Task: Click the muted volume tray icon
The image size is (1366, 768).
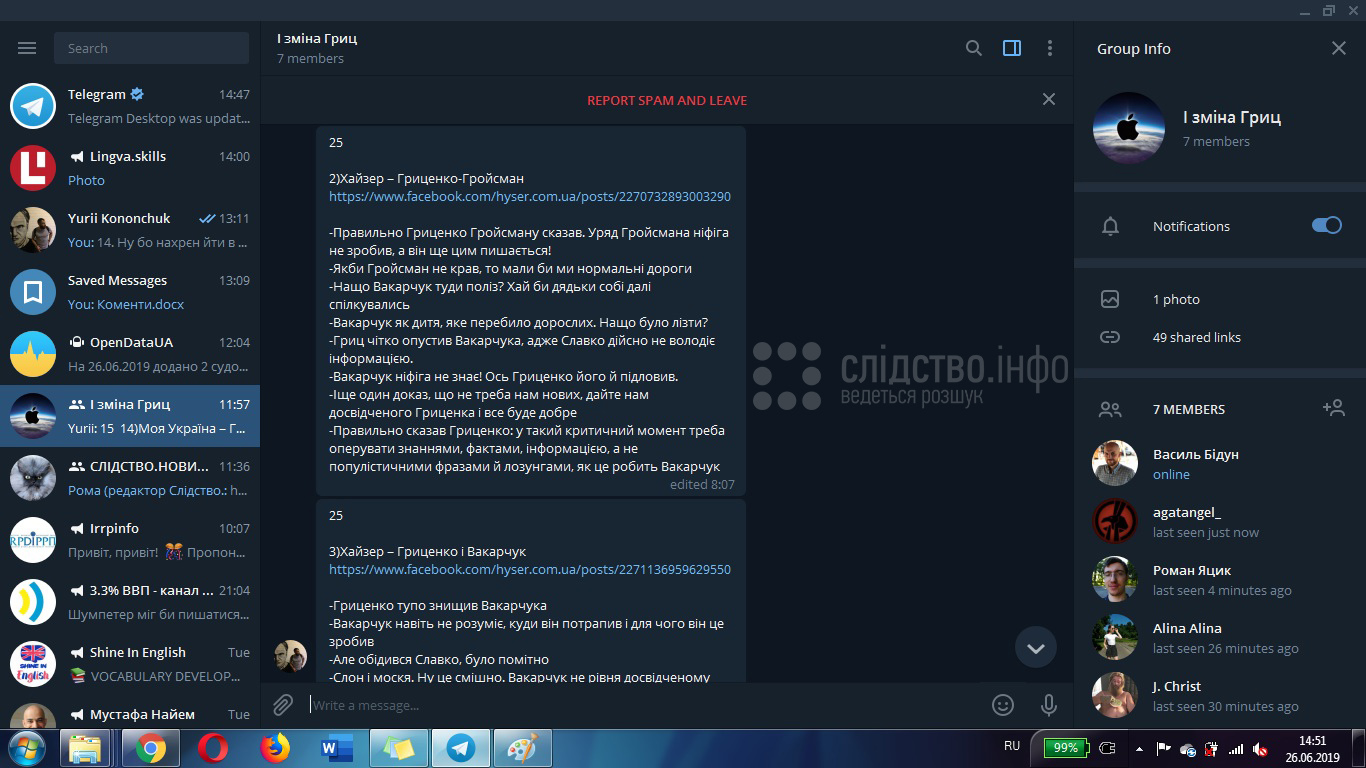Action: point(1261,748)
